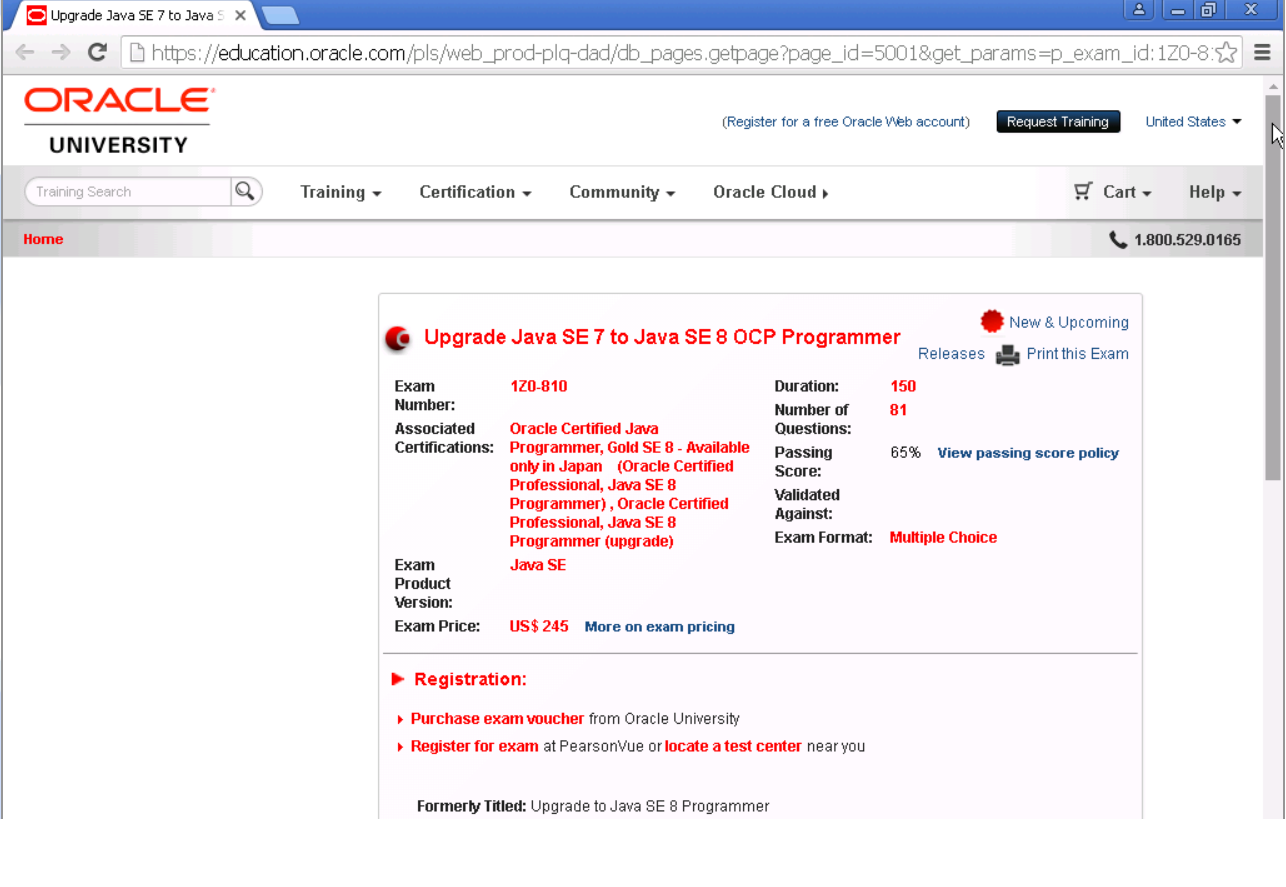The image size is (1286, 887).
Task: Open the Community dropdown menu
Action: point(622,192)
